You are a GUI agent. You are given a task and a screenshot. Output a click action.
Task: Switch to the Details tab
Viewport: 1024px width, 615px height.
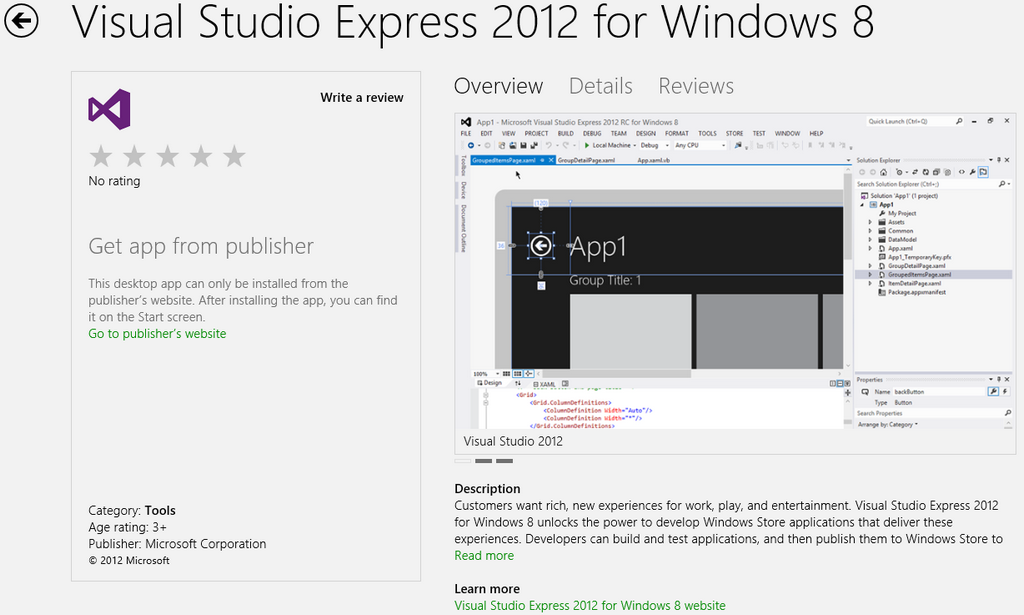point(600,86)
